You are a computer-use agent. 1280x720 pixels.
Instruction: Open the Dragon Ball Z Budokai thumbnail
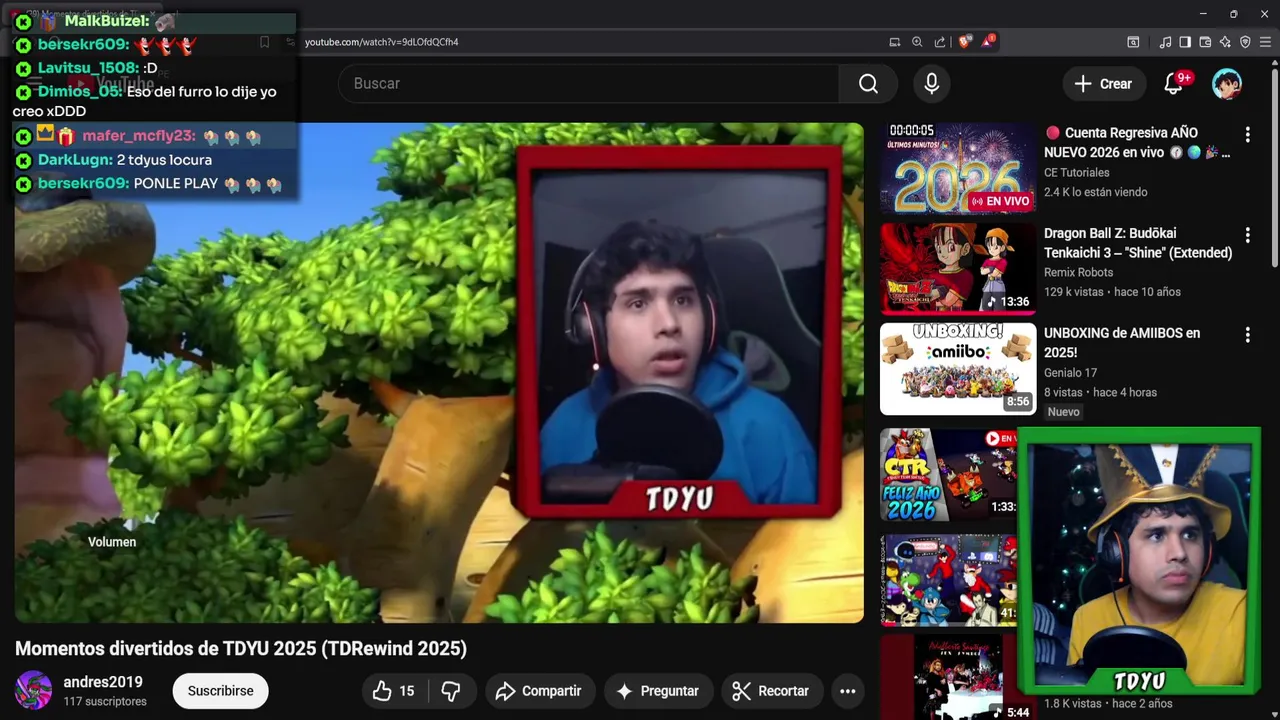tap(958, 268)
